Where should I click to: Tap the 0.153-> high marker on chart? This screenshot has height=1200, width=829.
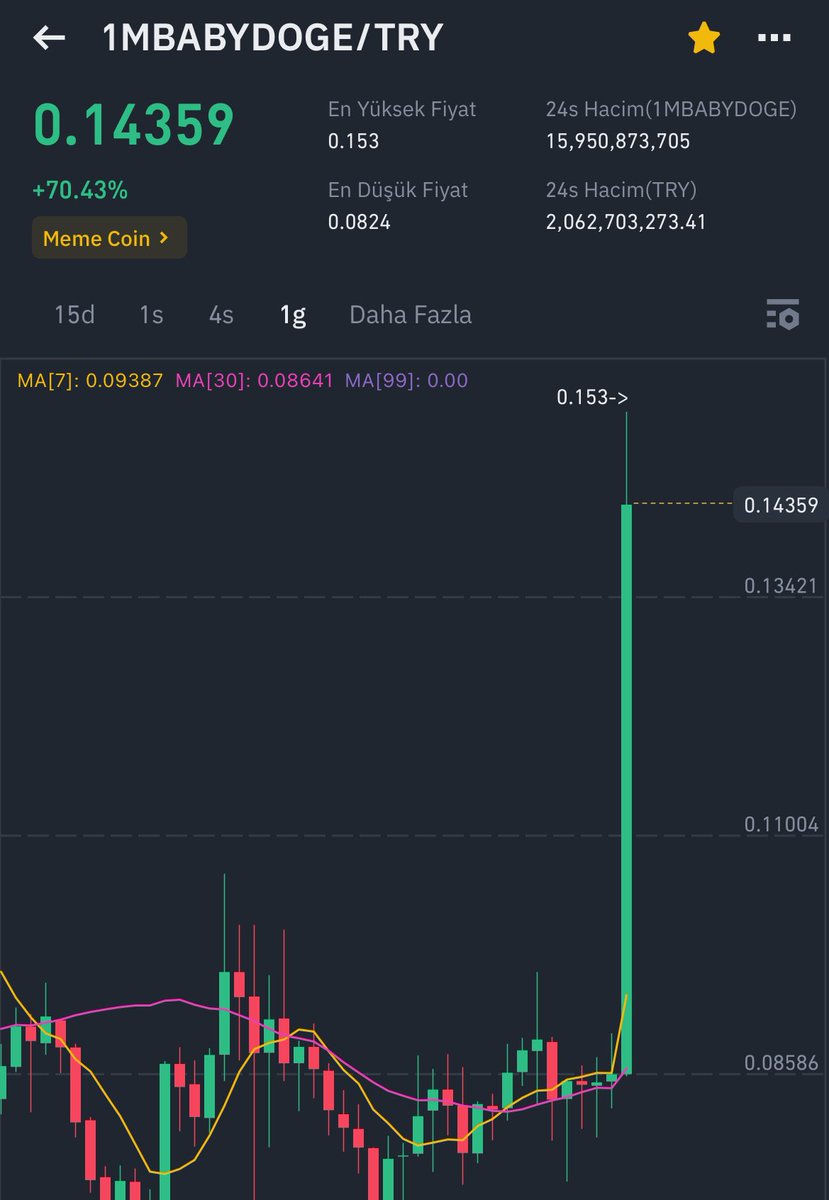[x=592, y=398]
